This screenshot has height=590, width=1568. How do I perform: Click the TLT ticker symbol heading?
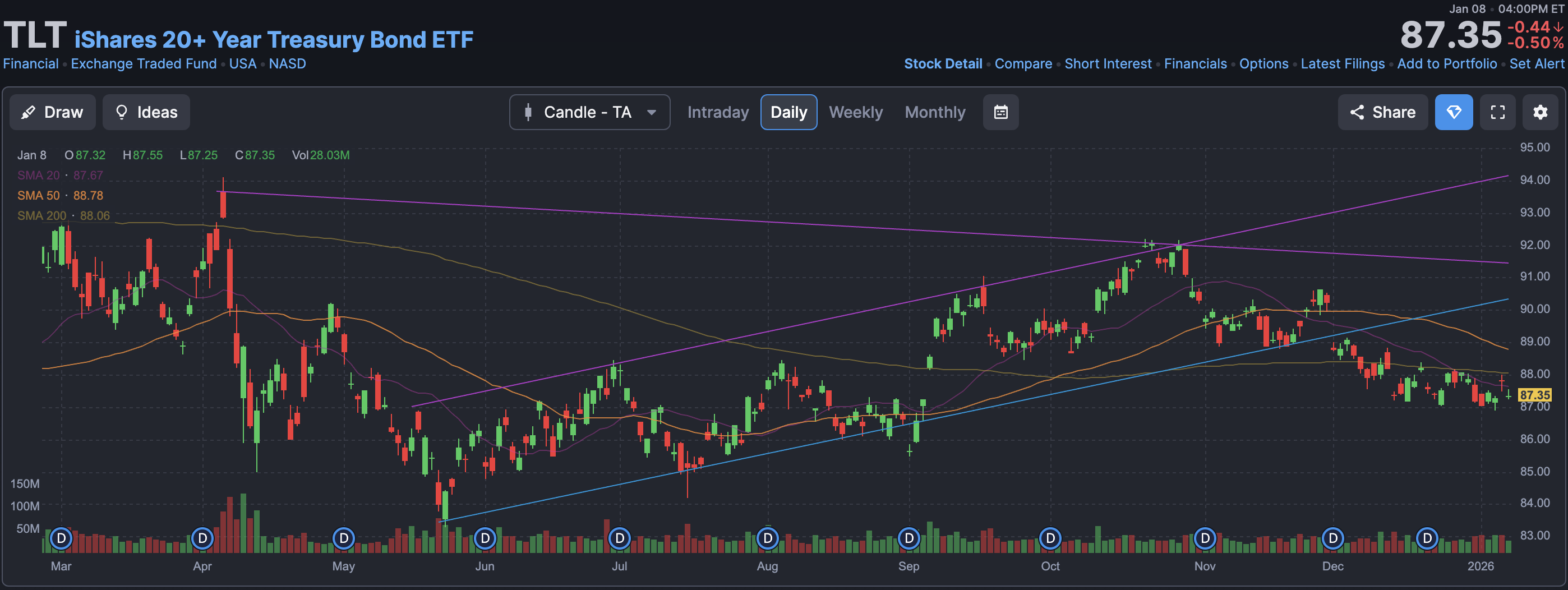point(35,35)
